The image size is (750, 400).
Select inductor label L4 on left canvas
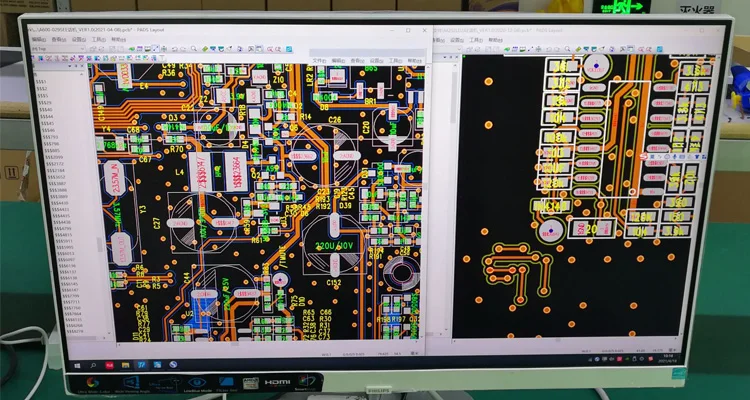tap(179, 172)
